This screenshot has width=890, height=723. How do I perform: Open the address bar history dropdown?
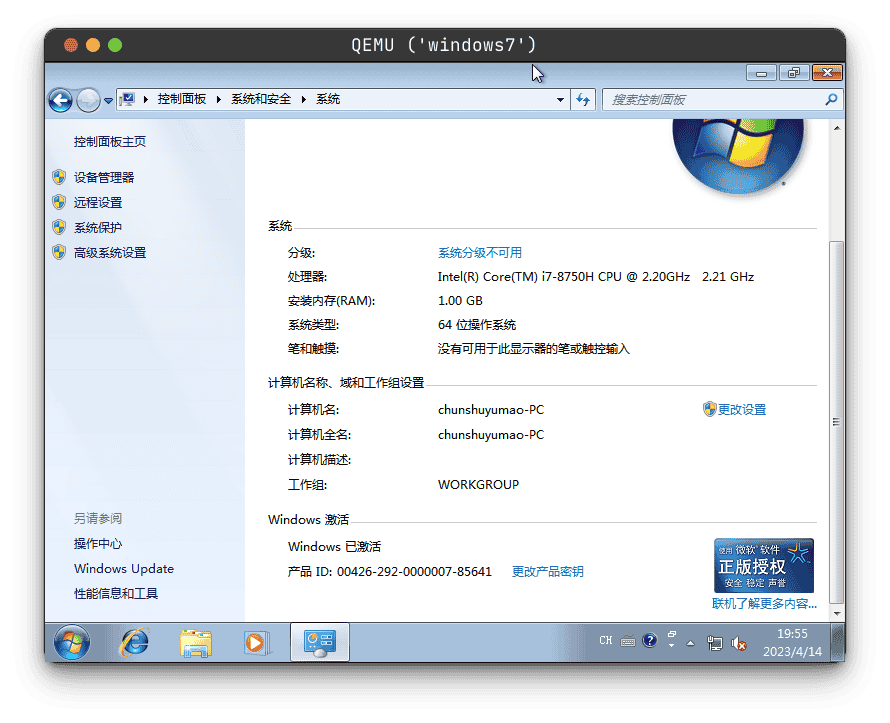(560, 100)
